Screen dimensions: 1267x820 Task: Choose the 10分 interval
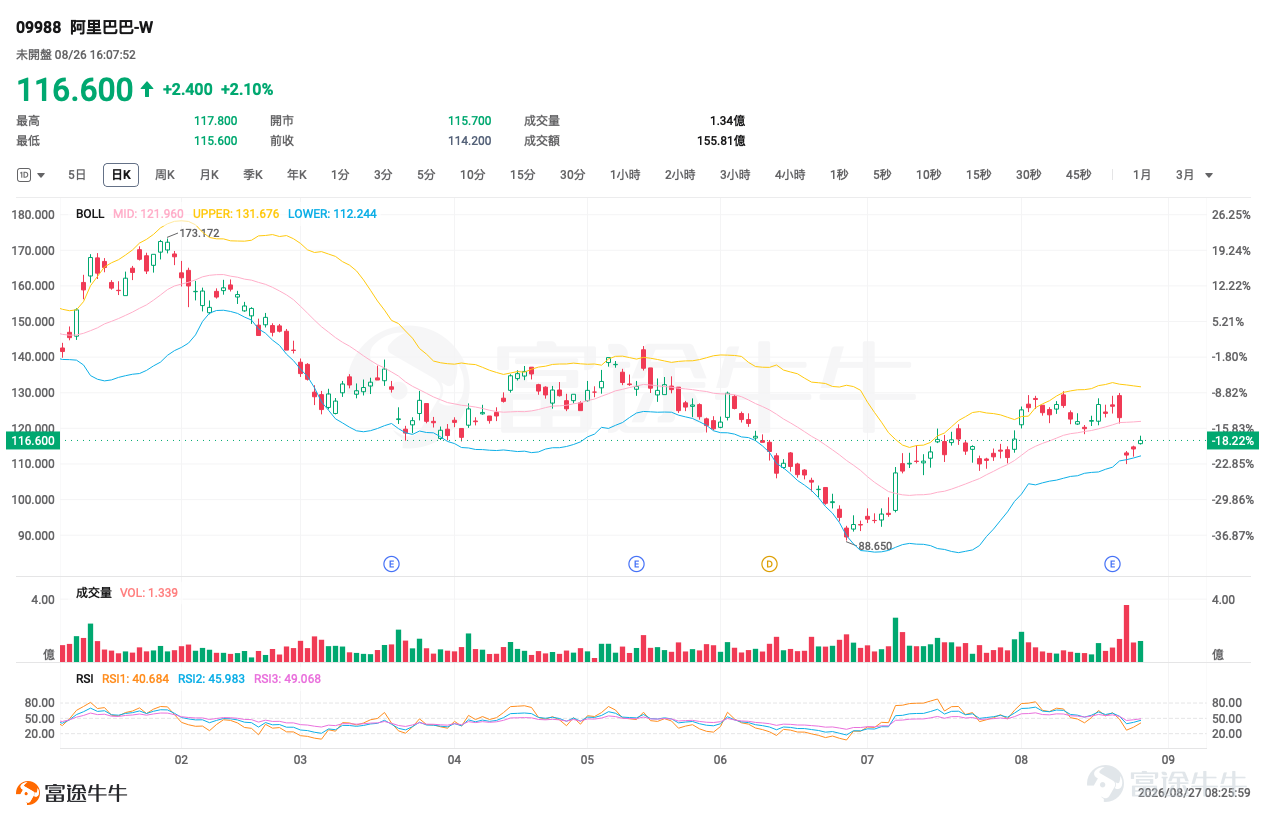click(x=473, y=175)
